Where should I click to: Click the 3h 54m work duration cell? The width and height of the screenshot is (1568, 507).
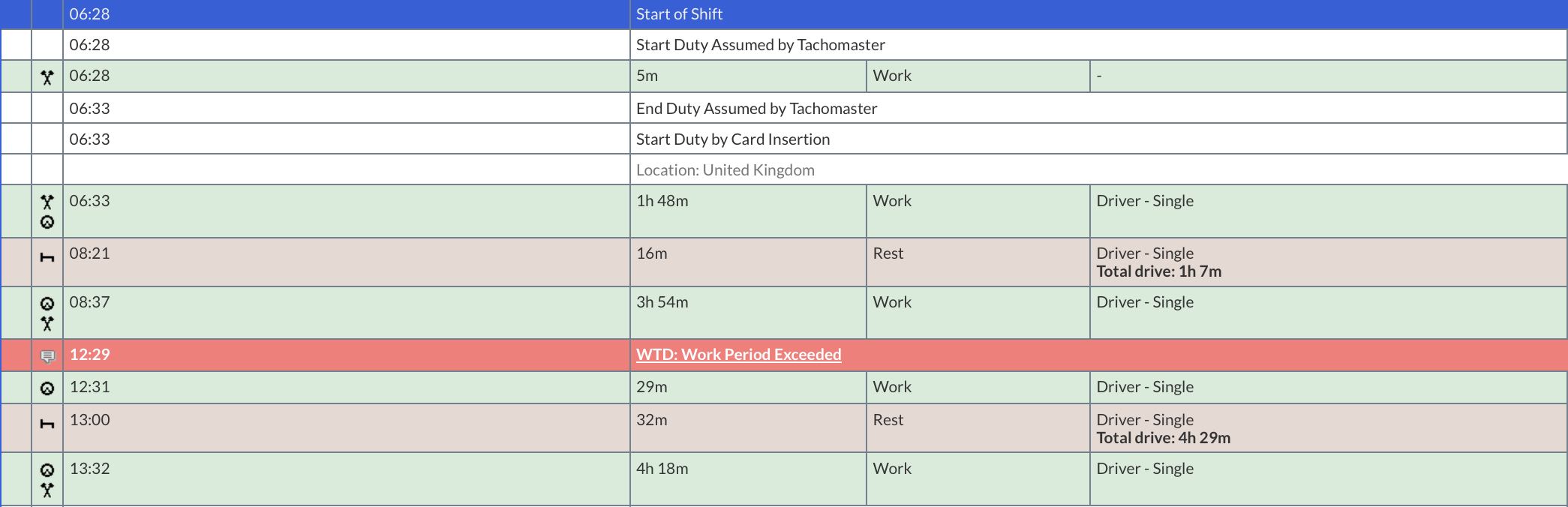(x=748, y=313)
